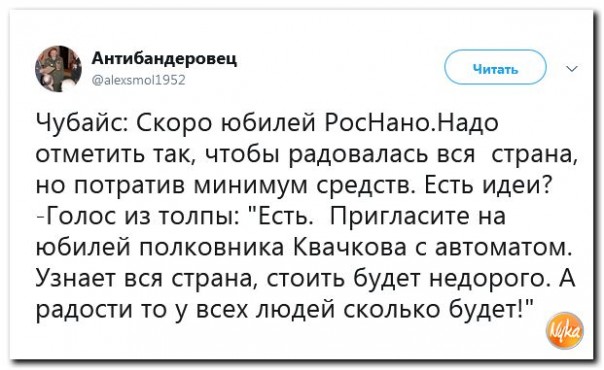Click the word полковника in the tweet
604x370 pixels.
pos(211,248)
